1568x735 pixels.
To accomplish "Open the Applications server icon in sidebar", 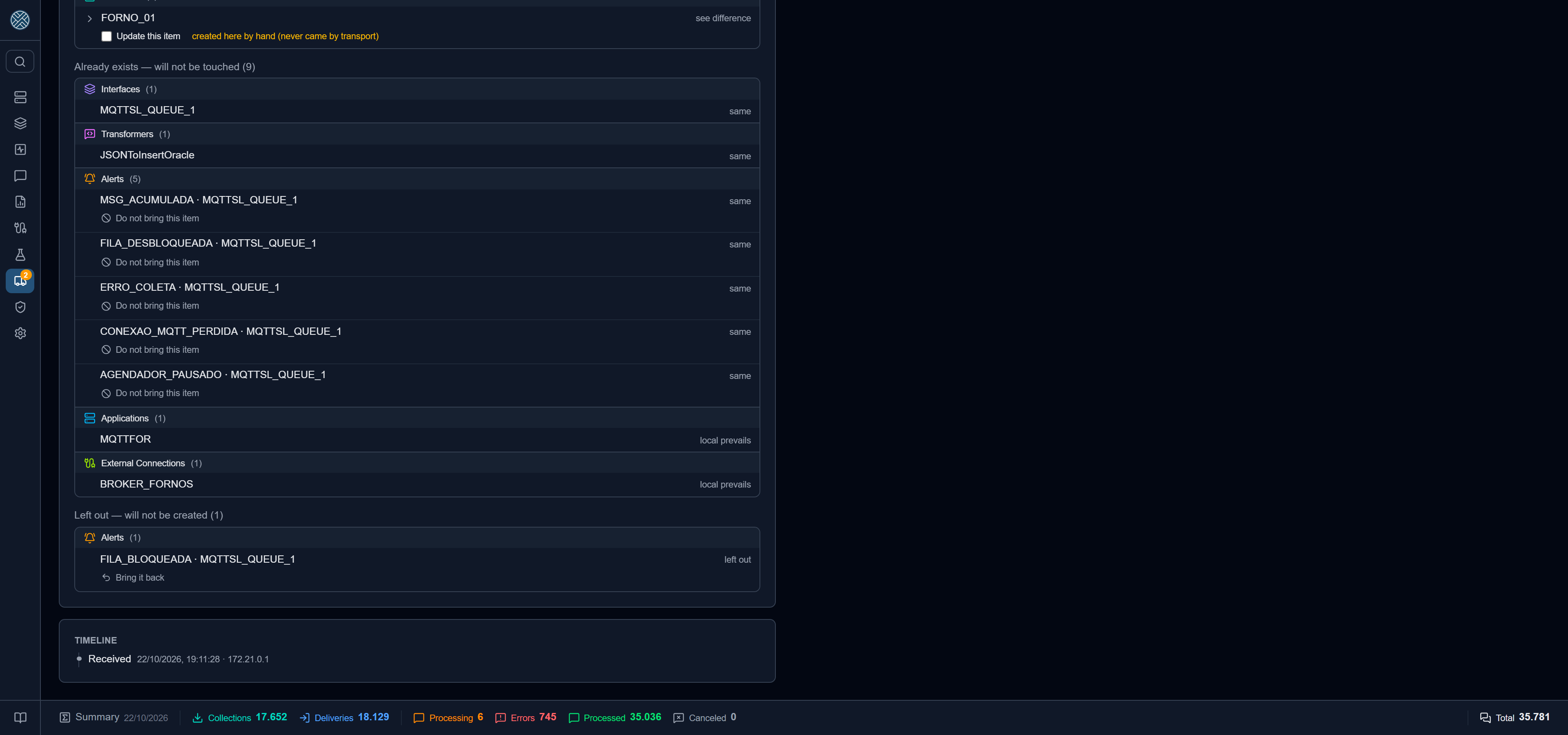I will (x=20, y=97).
